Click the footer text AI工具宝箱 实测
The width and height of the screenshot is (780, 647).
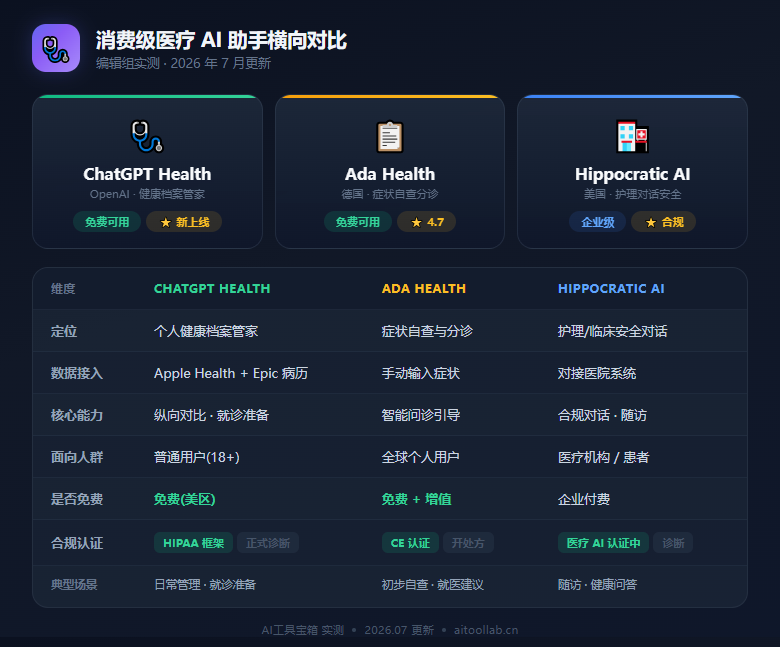(302, 630)
